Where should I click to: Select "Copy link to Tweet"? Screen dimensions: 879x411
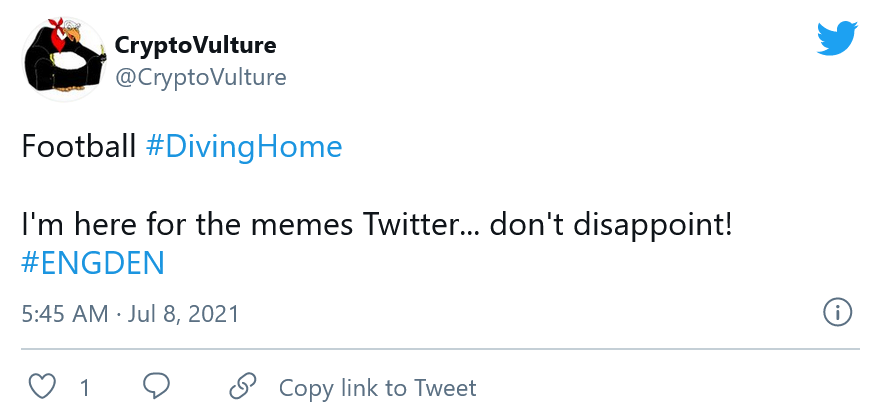pos(377,388)
